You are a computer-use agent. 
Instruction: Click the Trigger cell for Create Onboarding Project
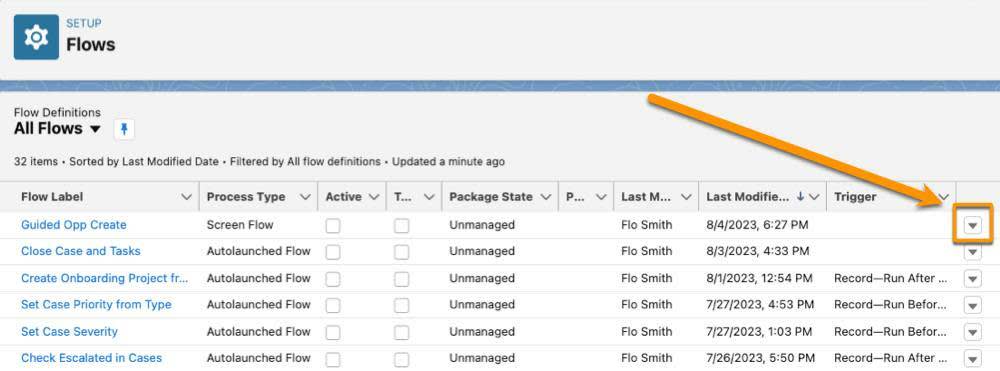click(x=890, y=278)
